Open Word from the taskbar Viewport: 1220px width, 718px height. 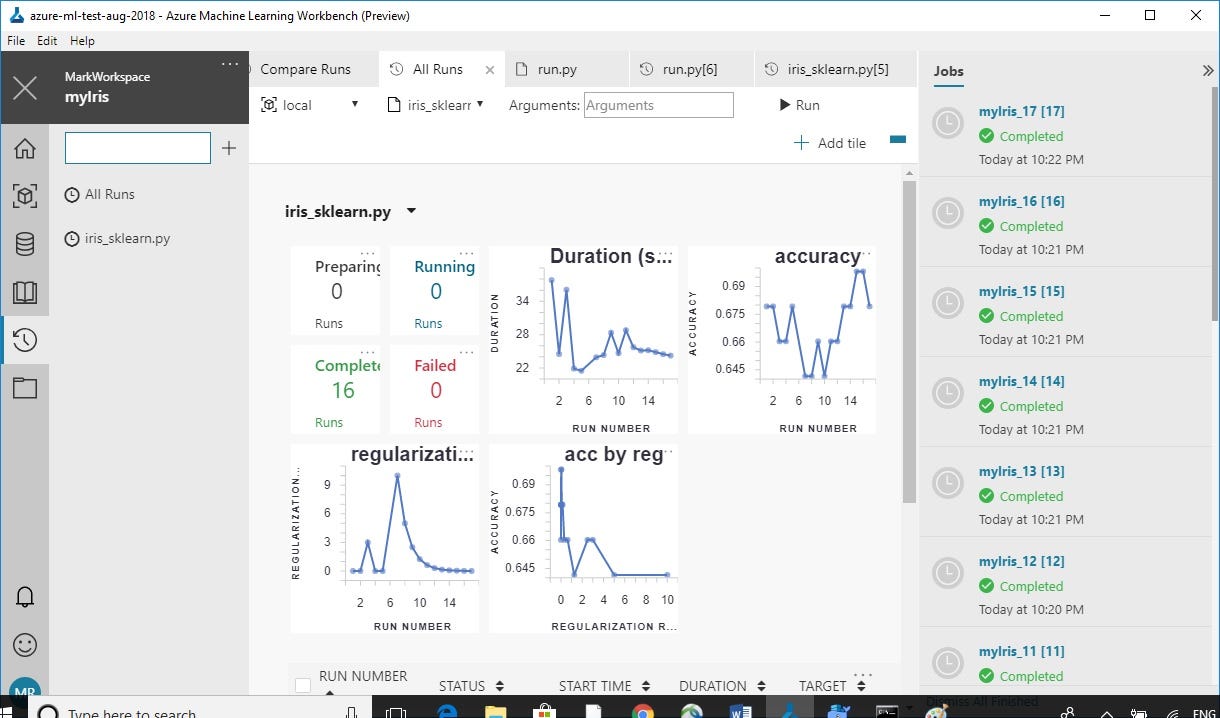click(740, 712)
